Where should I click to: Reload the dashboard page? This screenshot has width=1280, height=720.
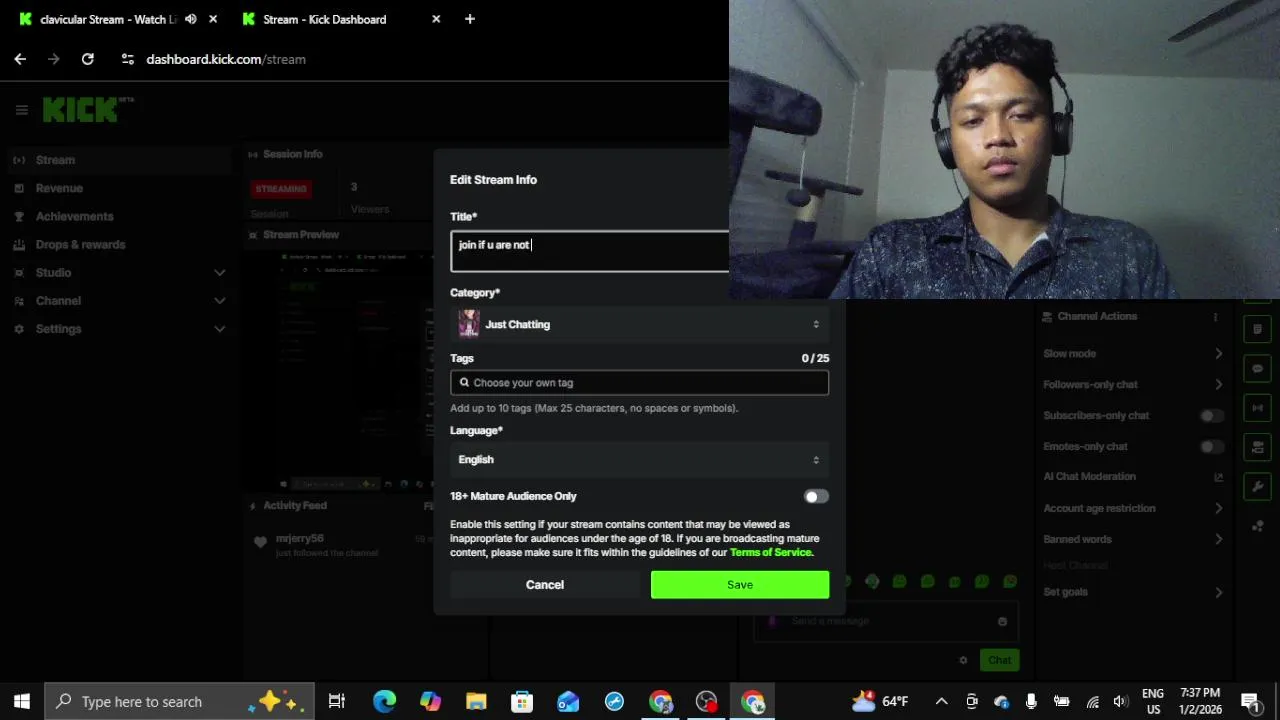pyautogui.click(x=88, y=59)
